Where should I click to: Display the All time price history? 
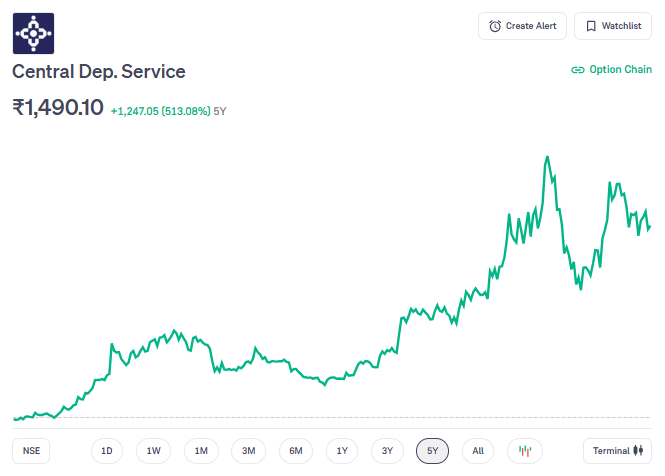click(478, 451)
